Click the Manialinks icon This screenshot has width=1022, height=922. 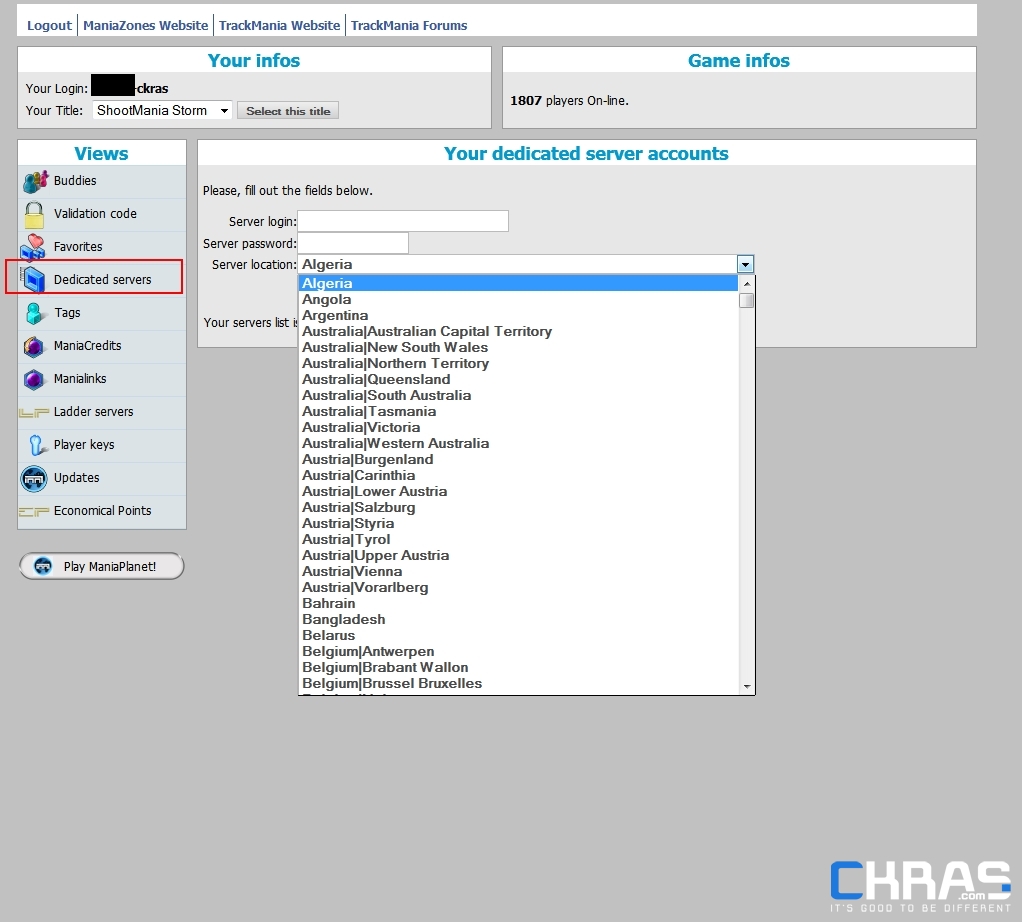(34, 379)
